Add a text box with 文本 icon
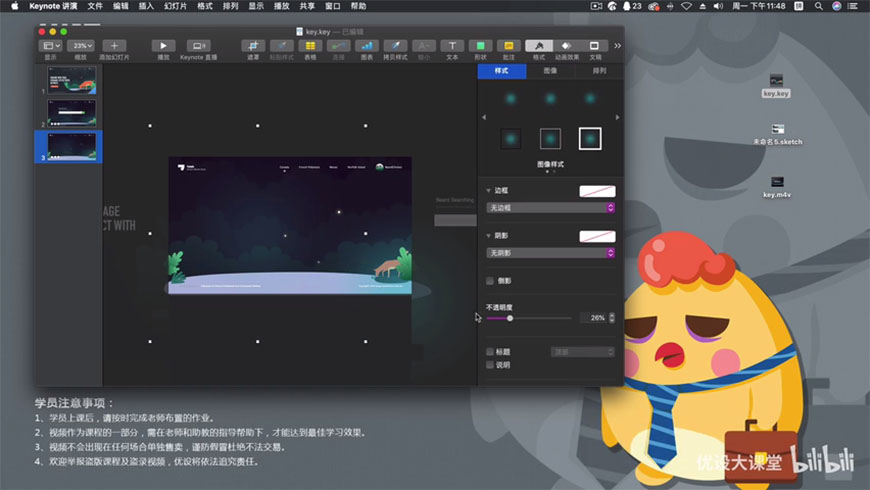 tap(452, 46)
